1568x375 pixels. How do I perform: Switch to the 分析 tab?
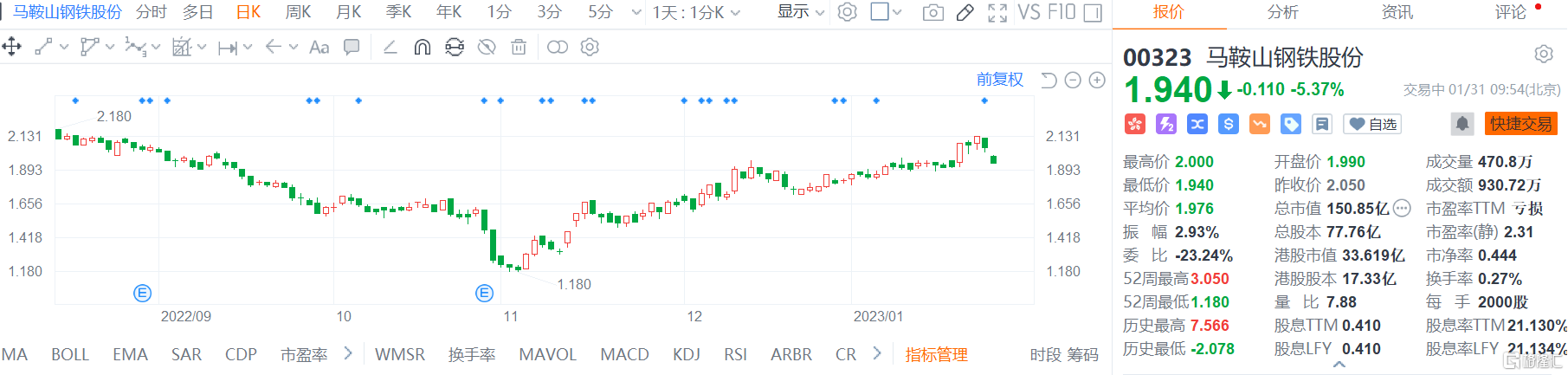(1282, 12)
